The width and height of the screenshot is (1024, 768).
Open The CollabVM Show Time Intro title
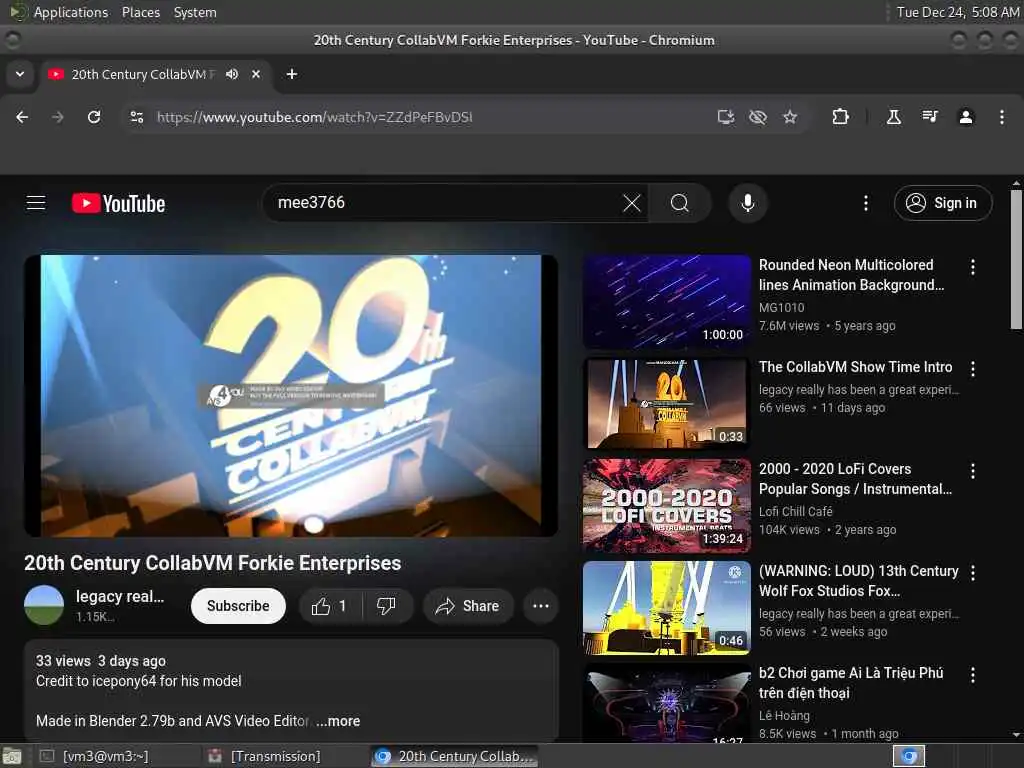856,367
